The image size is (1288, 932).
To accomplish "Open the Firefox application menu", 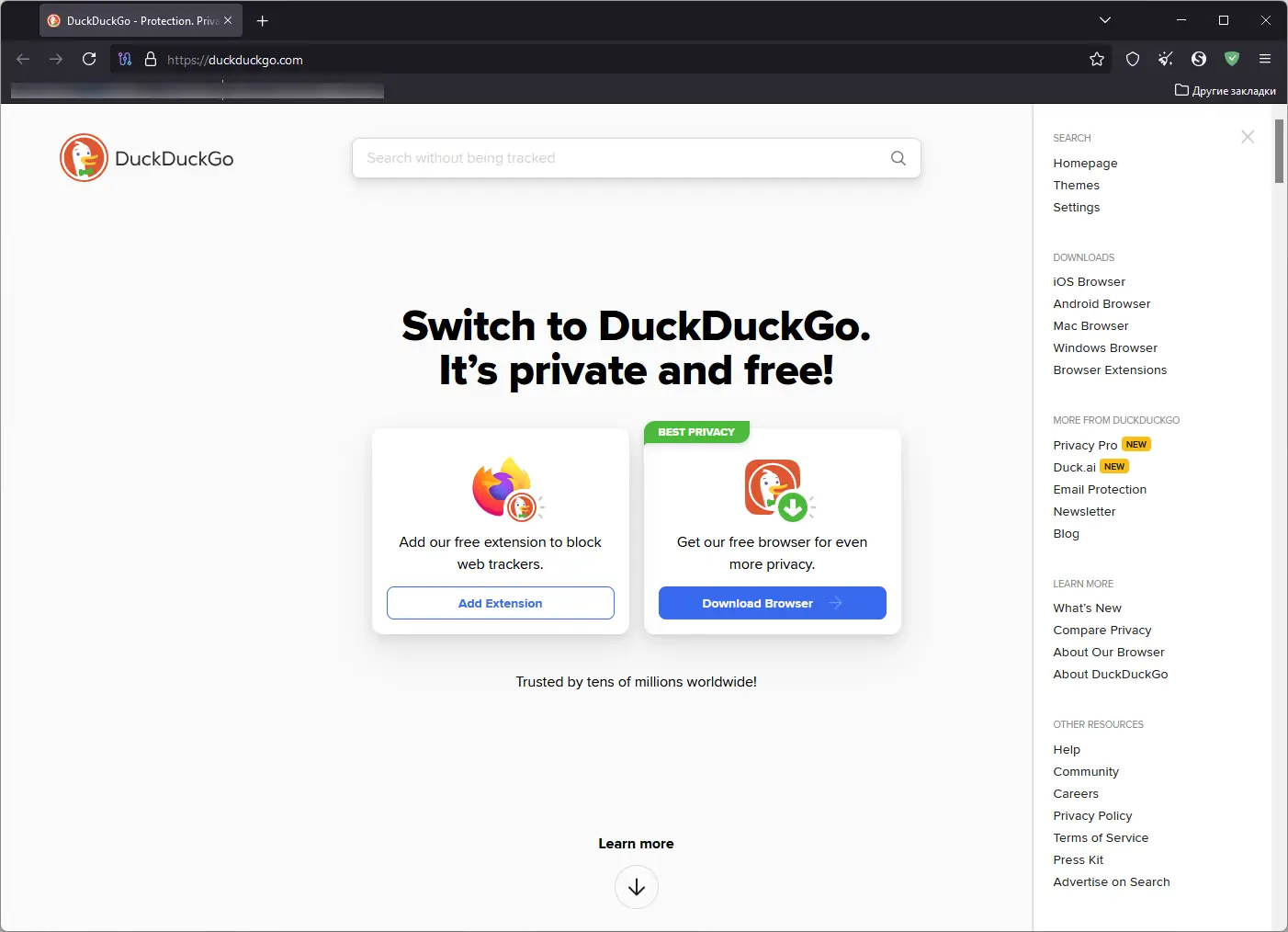I will coord(1265,59).
